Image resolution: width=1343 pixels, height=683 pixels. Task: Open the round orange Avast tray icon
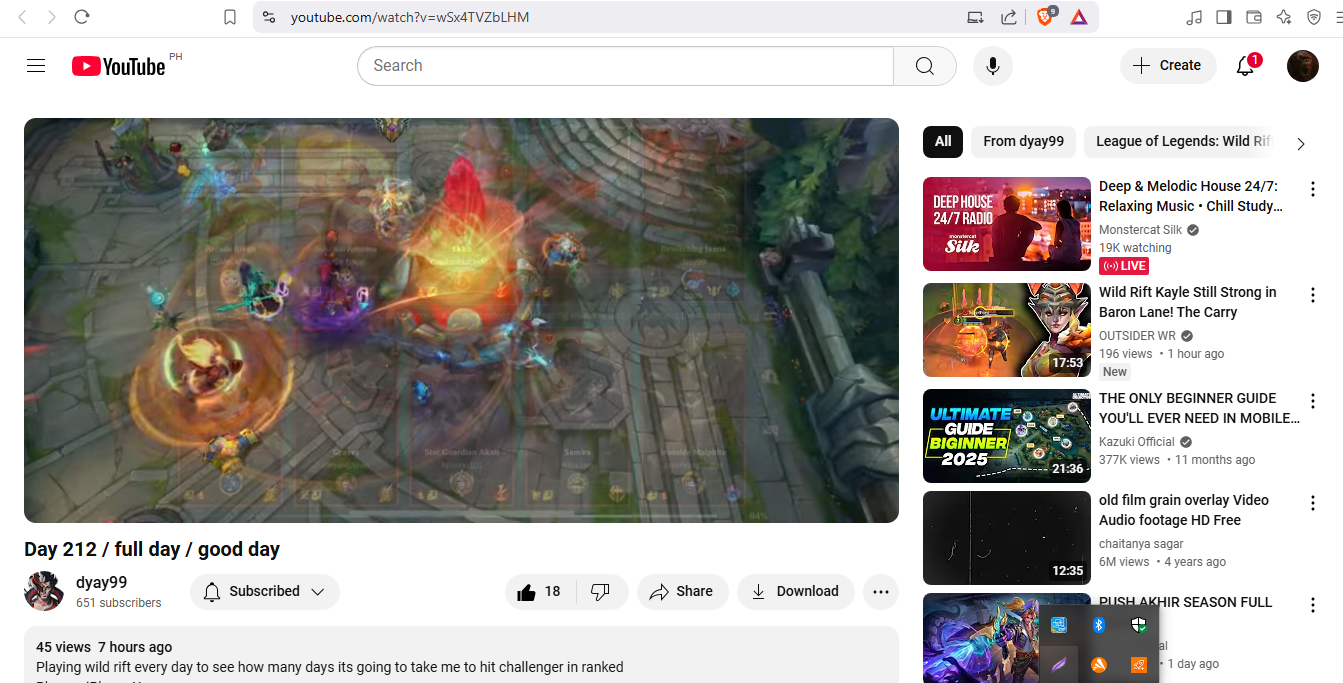coord(1098,665)
